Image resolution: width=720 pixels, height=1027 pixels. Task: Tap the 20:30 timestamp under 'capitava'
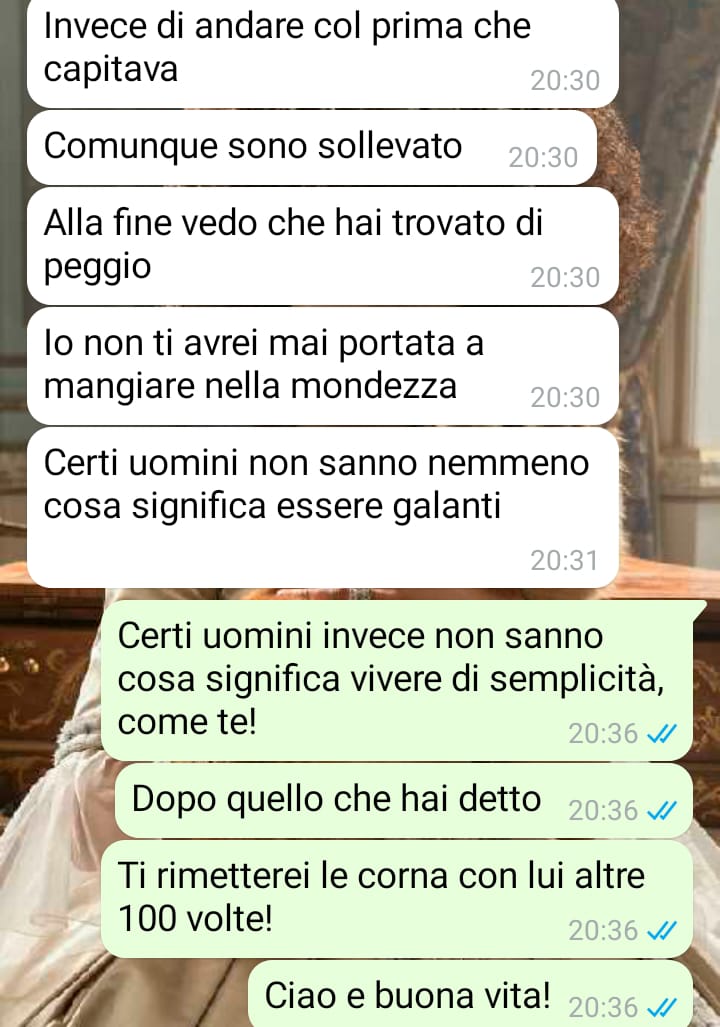pyautogui.click(x=565, y=81)
